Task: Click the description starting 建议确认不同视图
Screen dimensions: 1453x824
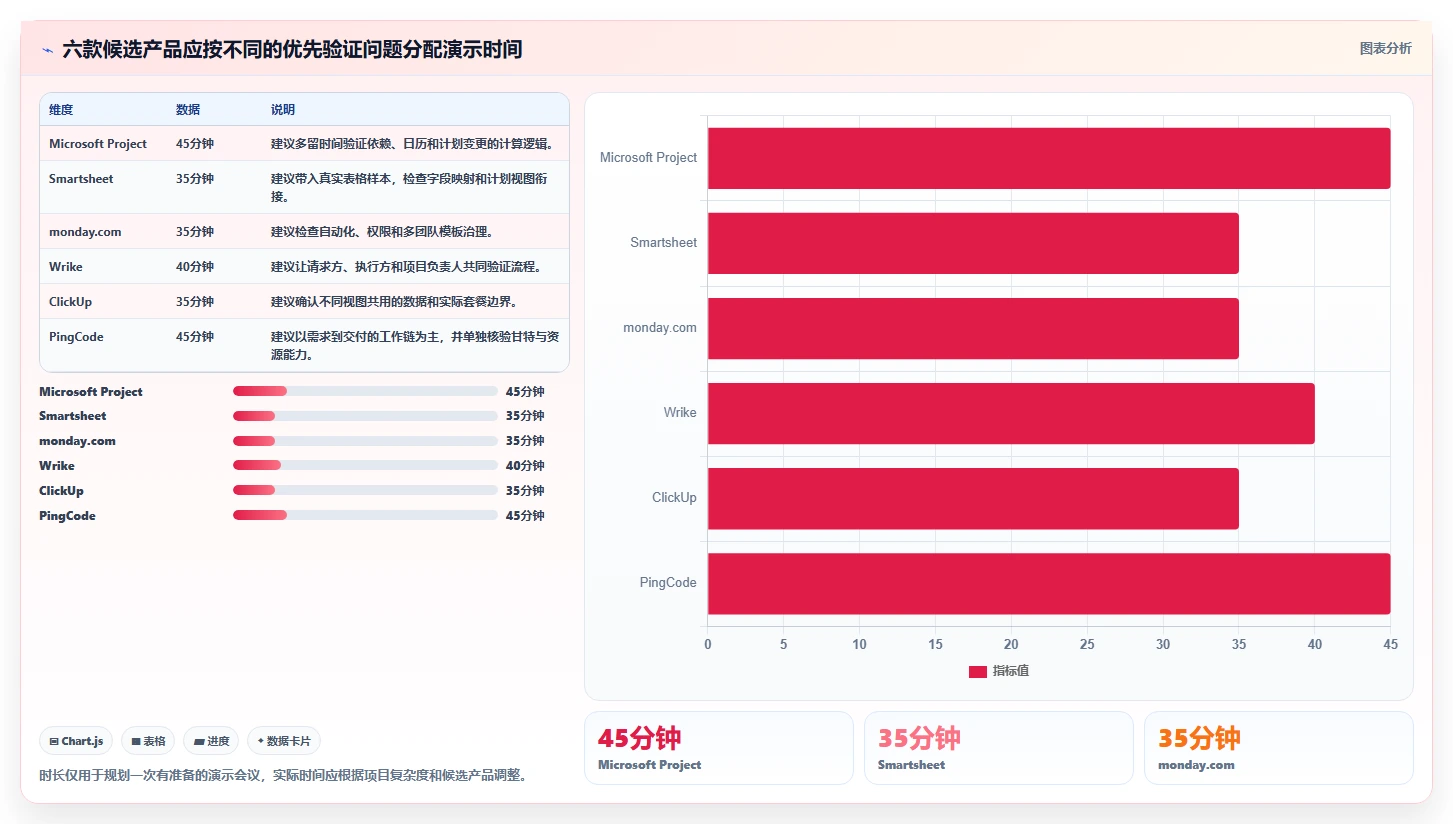Action: [394, 302]
